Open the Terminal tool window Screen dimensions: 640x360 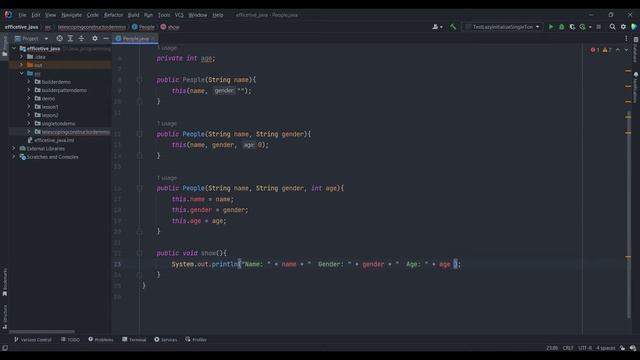coord(134,340)
